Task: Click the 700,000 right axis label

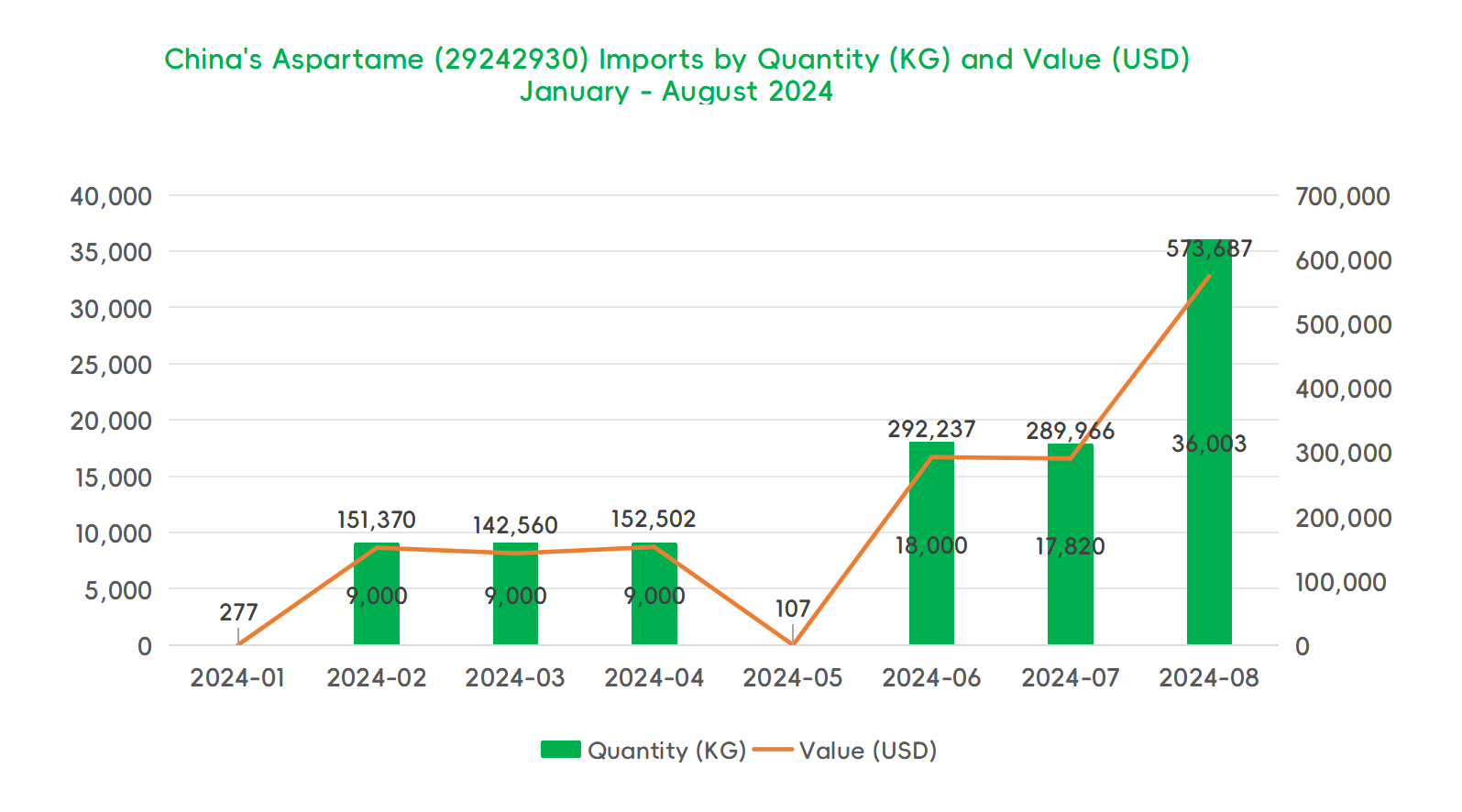Action: (1342, 196)
